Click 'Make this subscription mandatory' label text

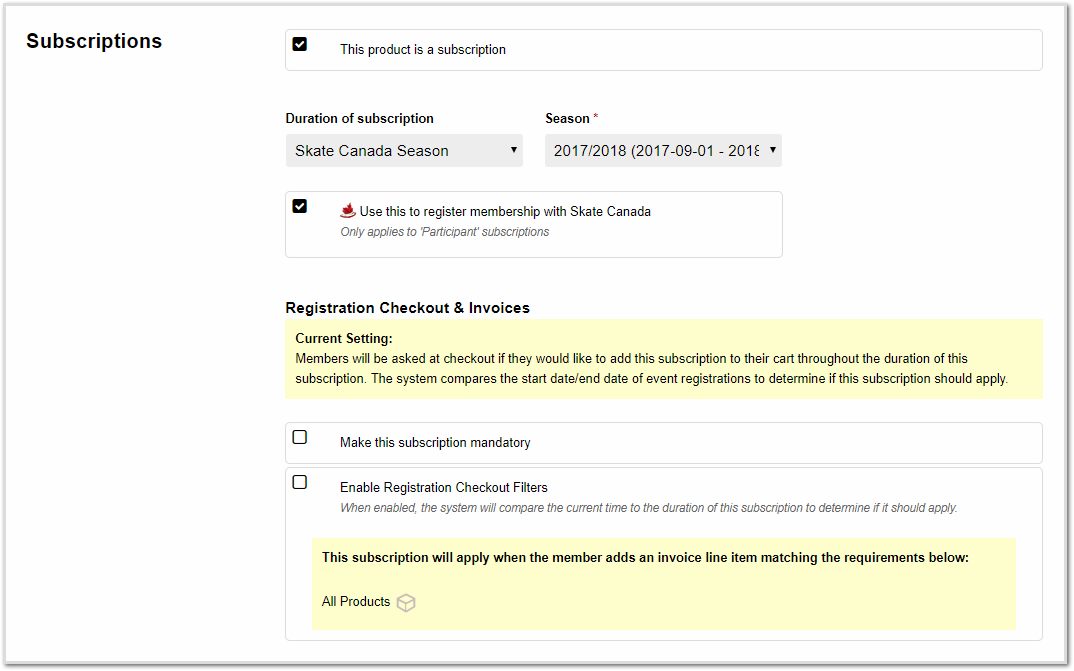tap(435, 443)
